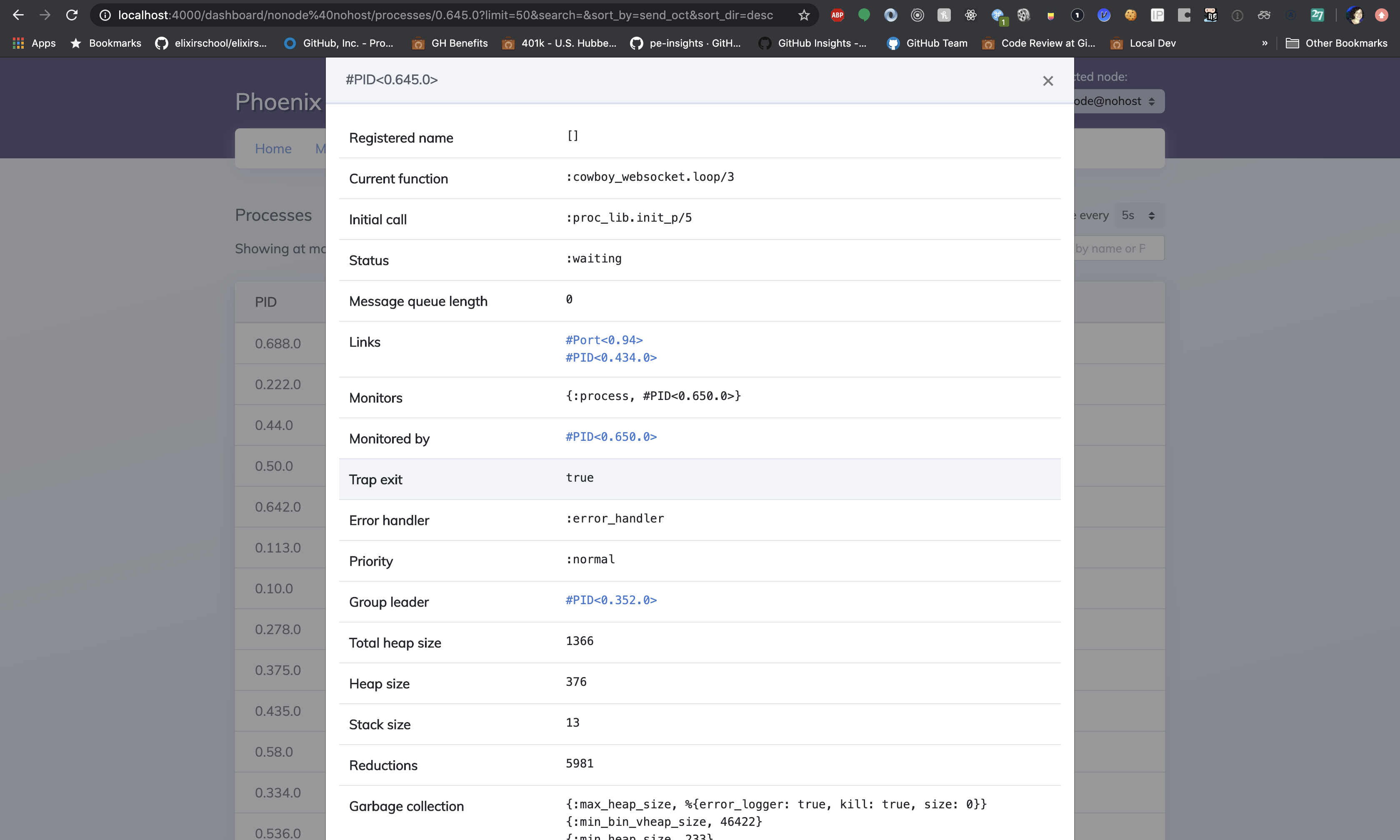
Task: Click the #PID<0.434.0> link under Links
Action: (610, 358)
